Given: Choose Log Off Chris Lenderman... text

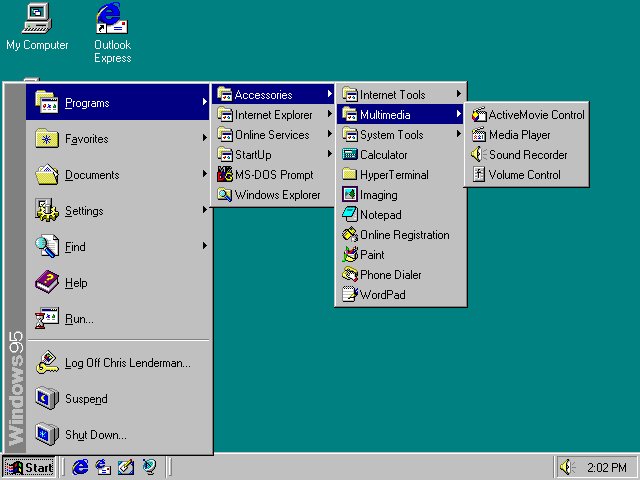Looking at the screenshot, I should (x=128, y=363).
